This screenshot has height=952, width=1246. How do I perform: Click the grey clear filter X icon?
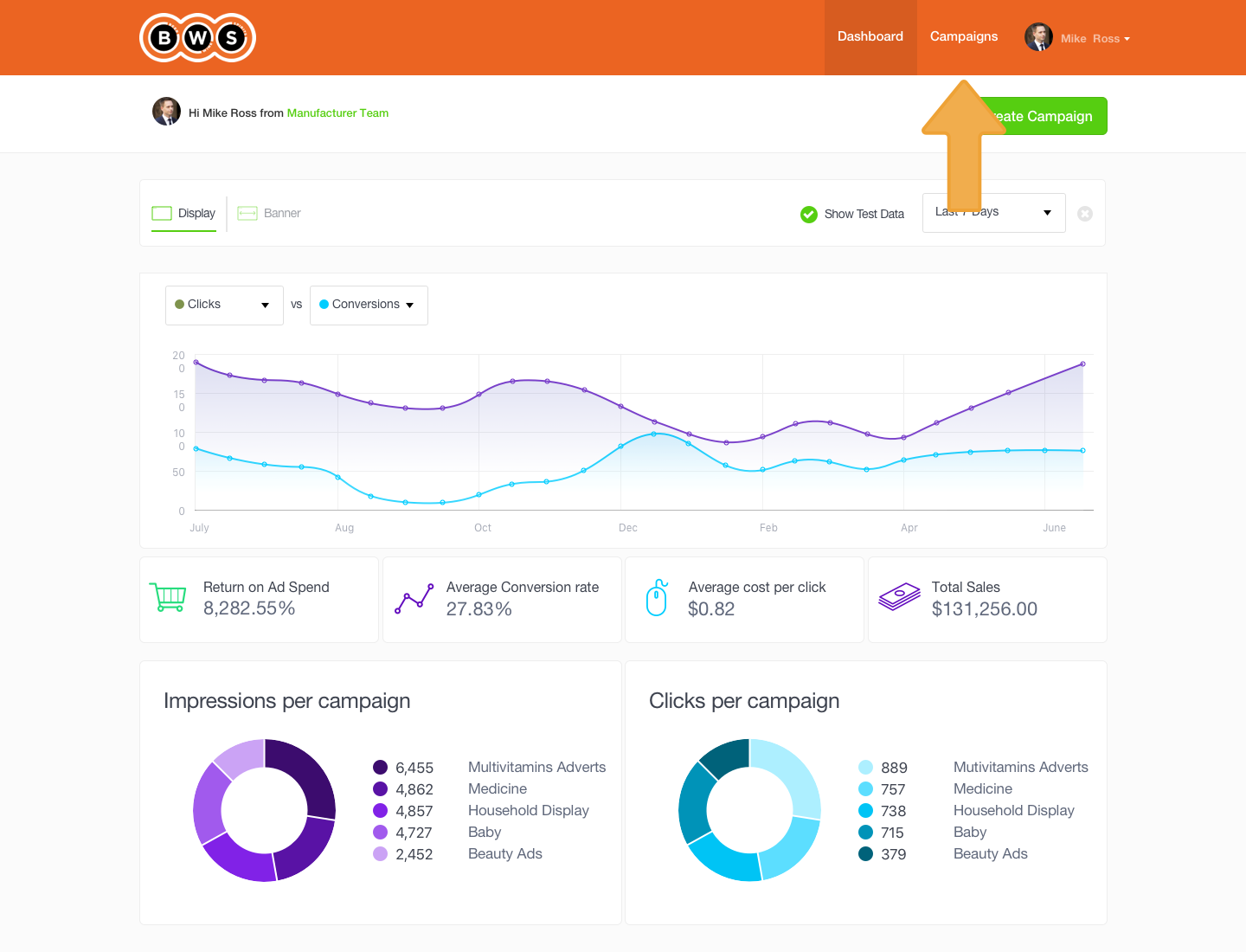coord(1085,214)
